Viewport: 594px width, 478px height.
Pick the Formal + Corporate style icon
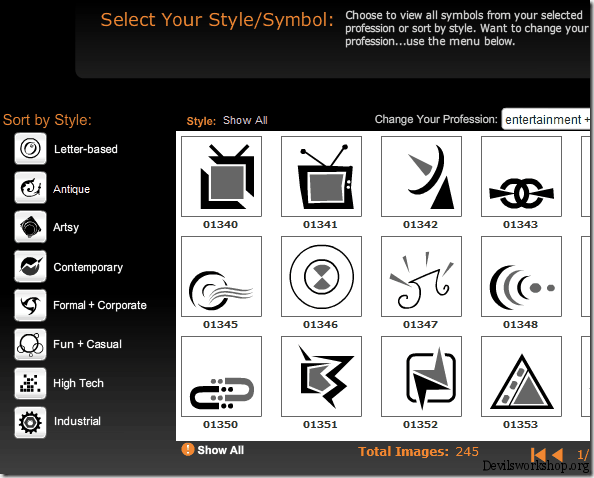(30, 305)
